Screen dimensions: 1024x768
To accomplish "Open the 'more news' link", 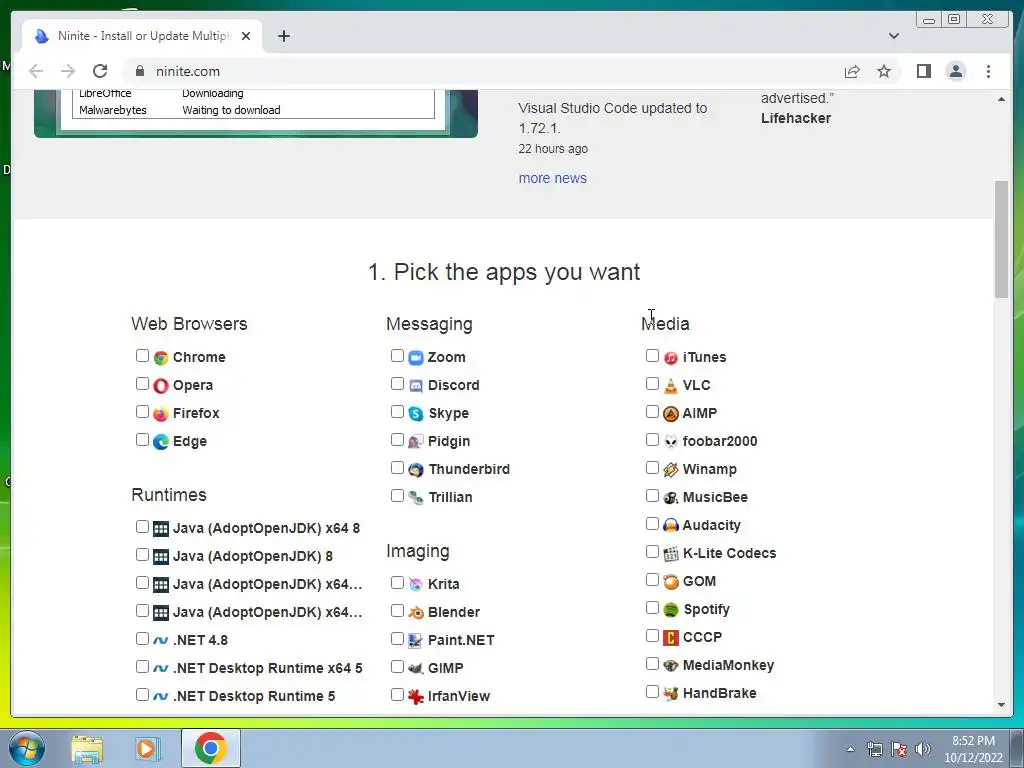I will click(552, 178).
